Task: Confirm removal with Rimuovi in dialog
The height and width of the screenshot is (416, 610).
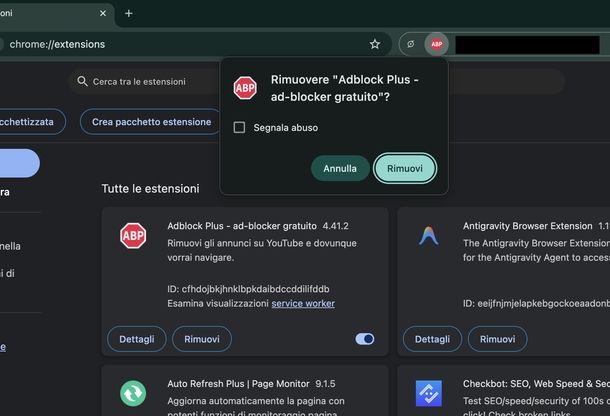Action: [x=405, y=168]
